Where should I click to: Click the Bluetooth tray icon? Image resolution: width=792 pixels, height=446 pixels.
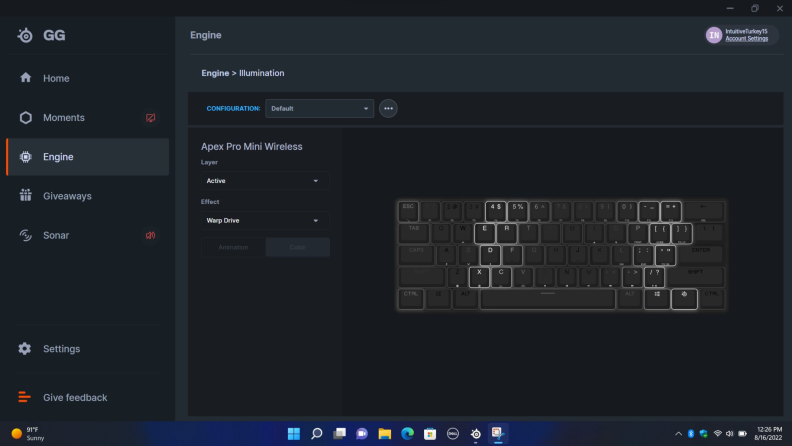point(691,433)
